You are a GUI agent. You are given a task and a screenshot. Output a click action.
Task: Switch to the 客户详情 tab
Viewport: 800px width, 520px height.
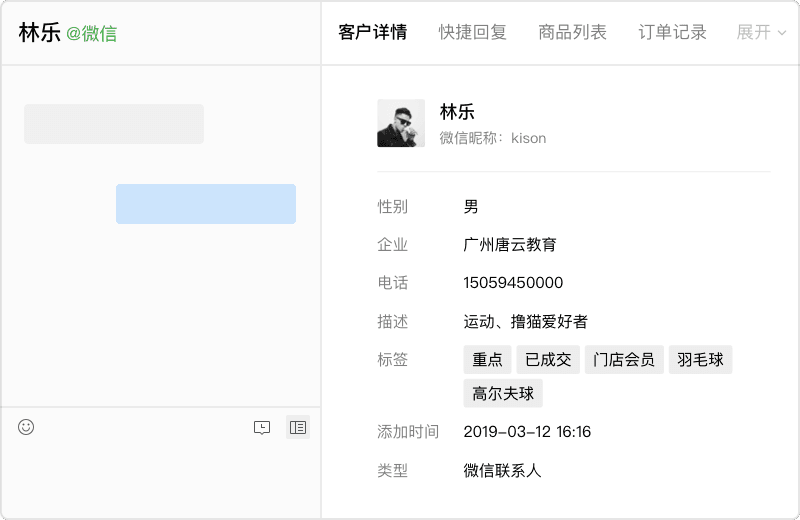tap(373, 32)
